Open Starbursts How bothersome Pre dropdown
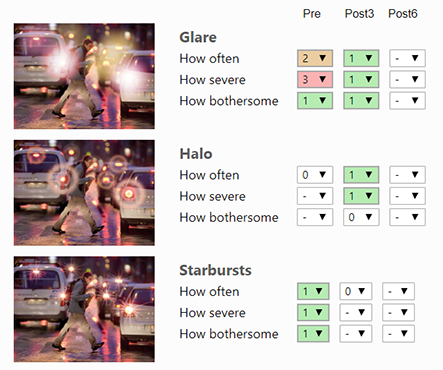Image resolution: width=443 pixels, height=370 pixels. point(313,334)
